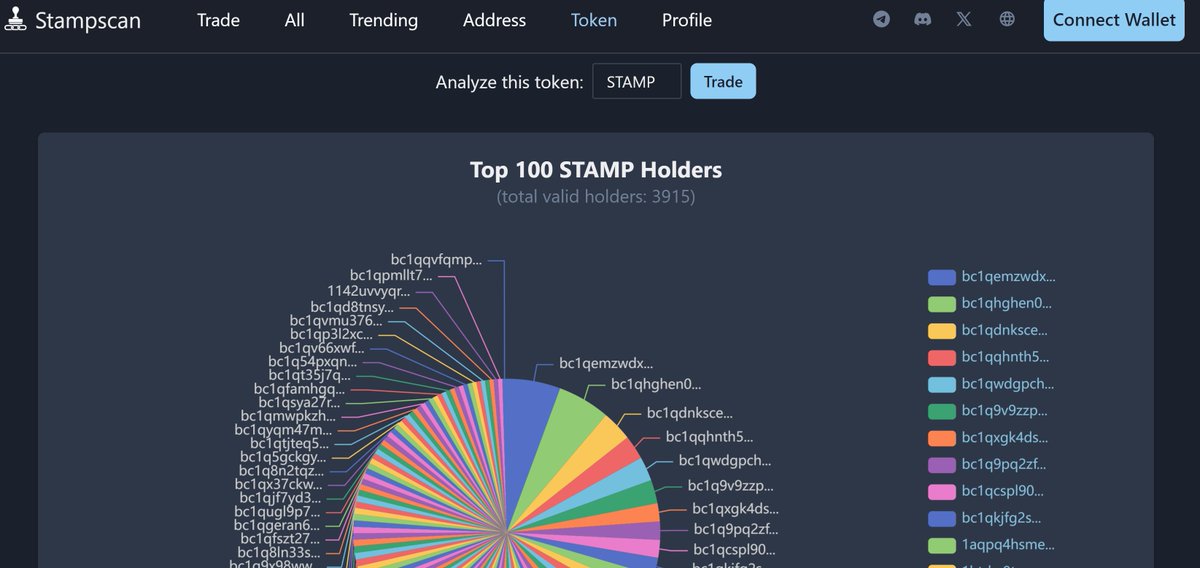
Task: Click pie chart label bc1q8ln33s...
Action: pos(279,552)
